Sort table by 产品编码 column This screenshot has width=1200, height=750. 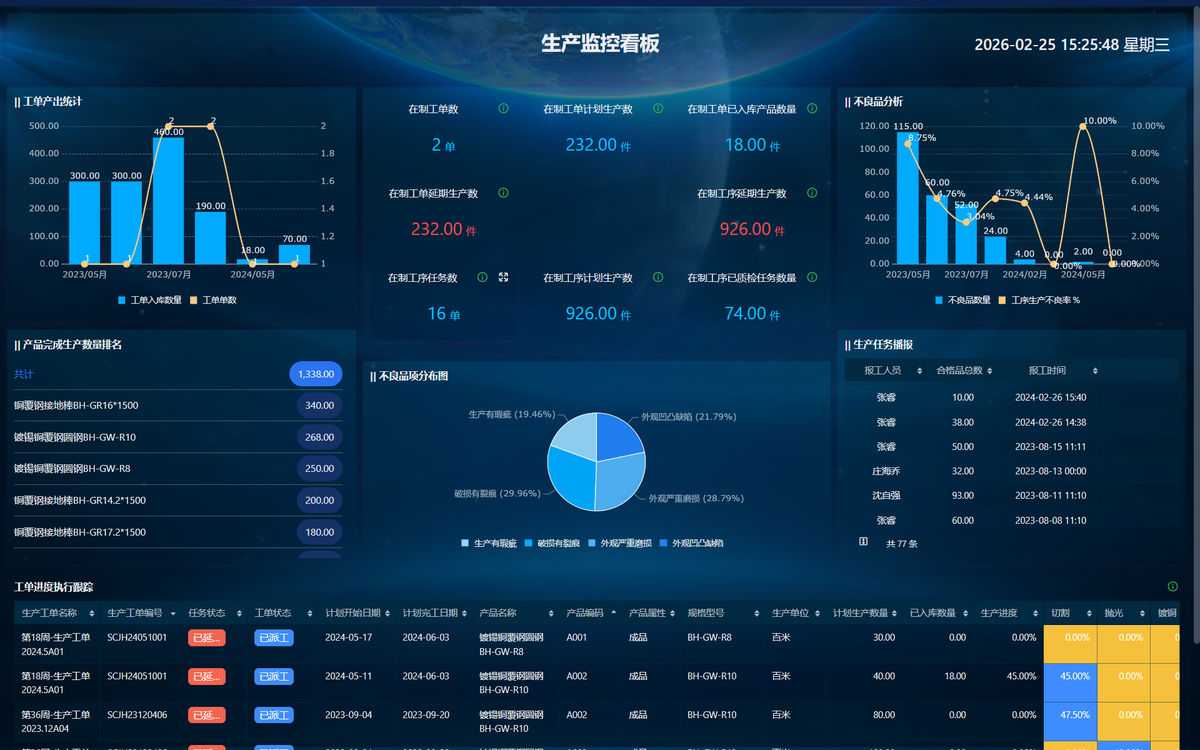pyautogui.click(x=614, y=613)
